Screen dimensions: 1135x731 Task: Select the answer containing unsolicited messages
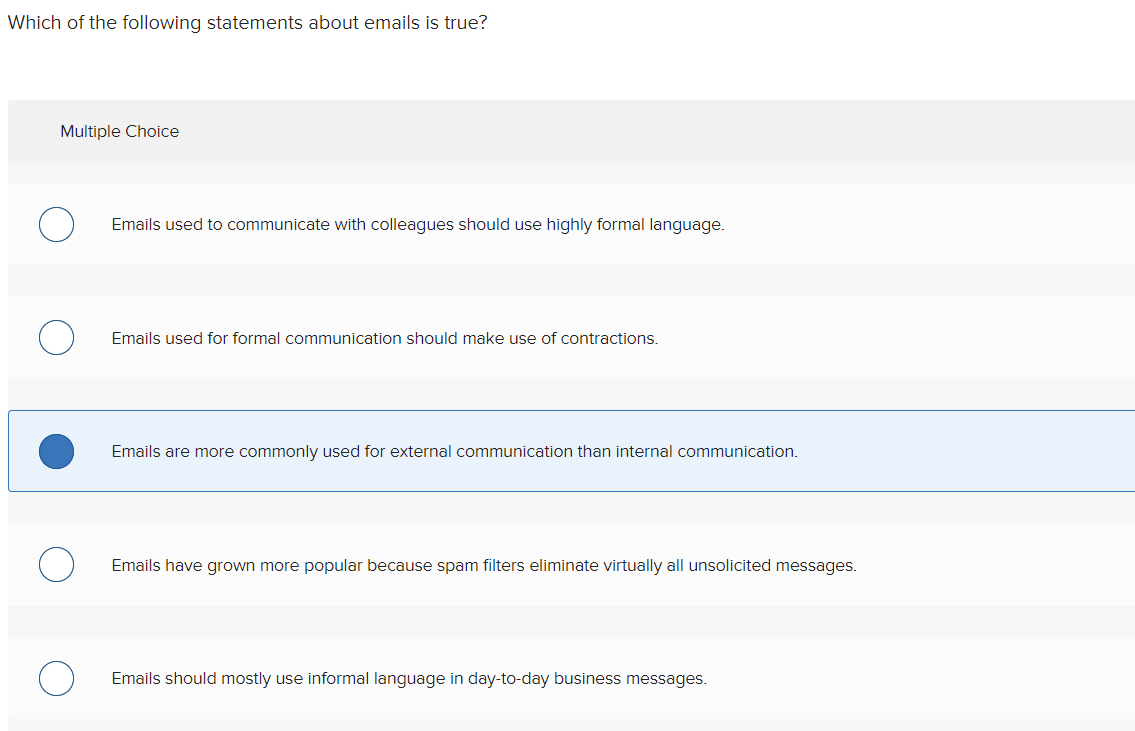[x=484, y=565]
